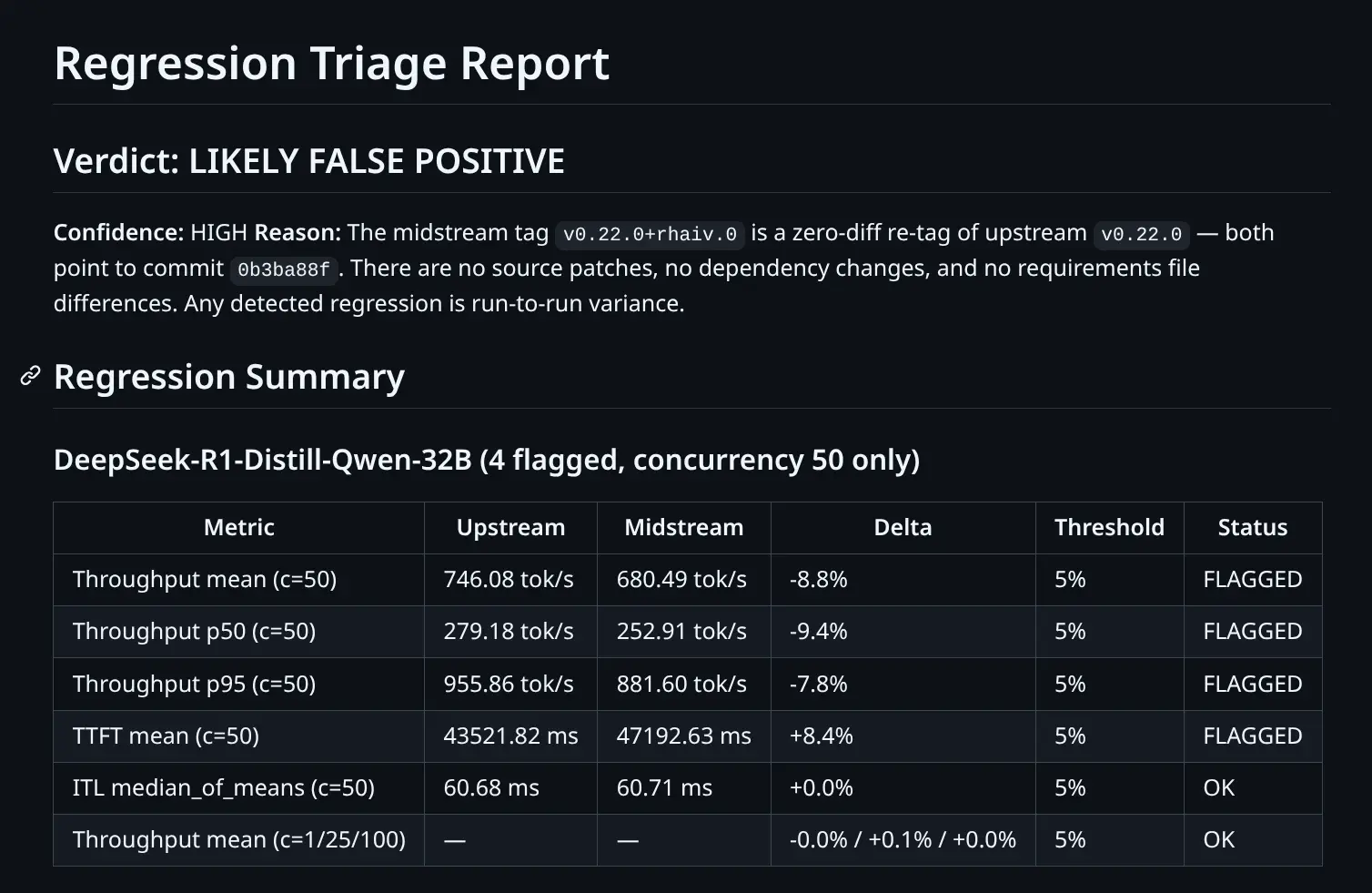The image size is (1372, 893).
Task: Click the Verdict: LIKELY FALSE POSITIVE heading
Action: click(309, 161)
